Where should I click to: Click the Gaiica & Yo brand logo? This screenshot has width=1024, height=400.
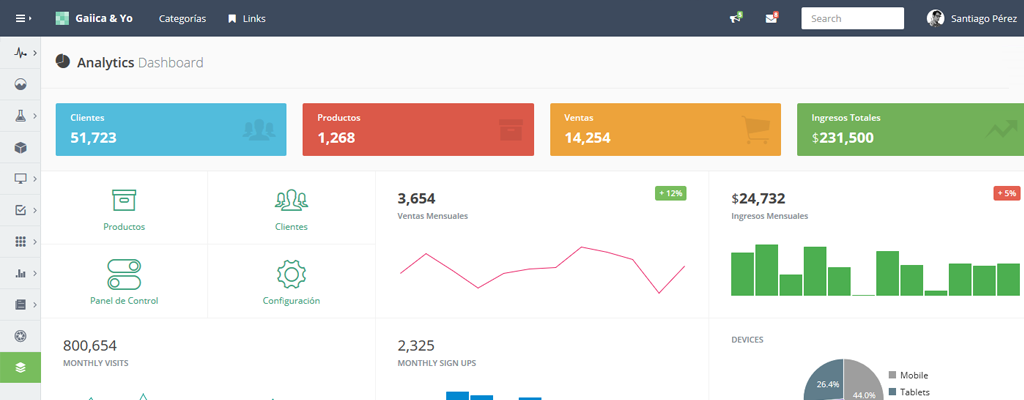point(95,18)
